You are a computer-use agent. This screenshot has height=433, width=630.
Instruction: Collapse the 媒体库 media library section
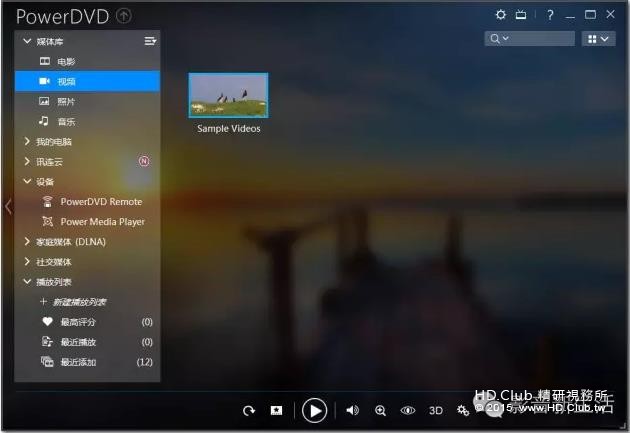coord(27,41)
